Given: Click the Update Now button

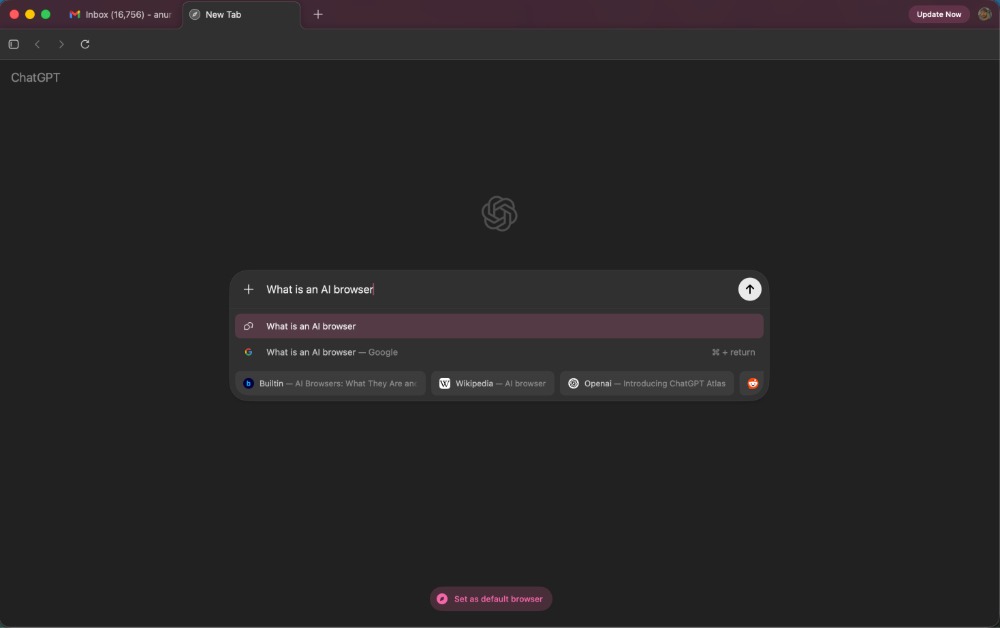Looking at the screenshot, I should [x=939, y=14].
